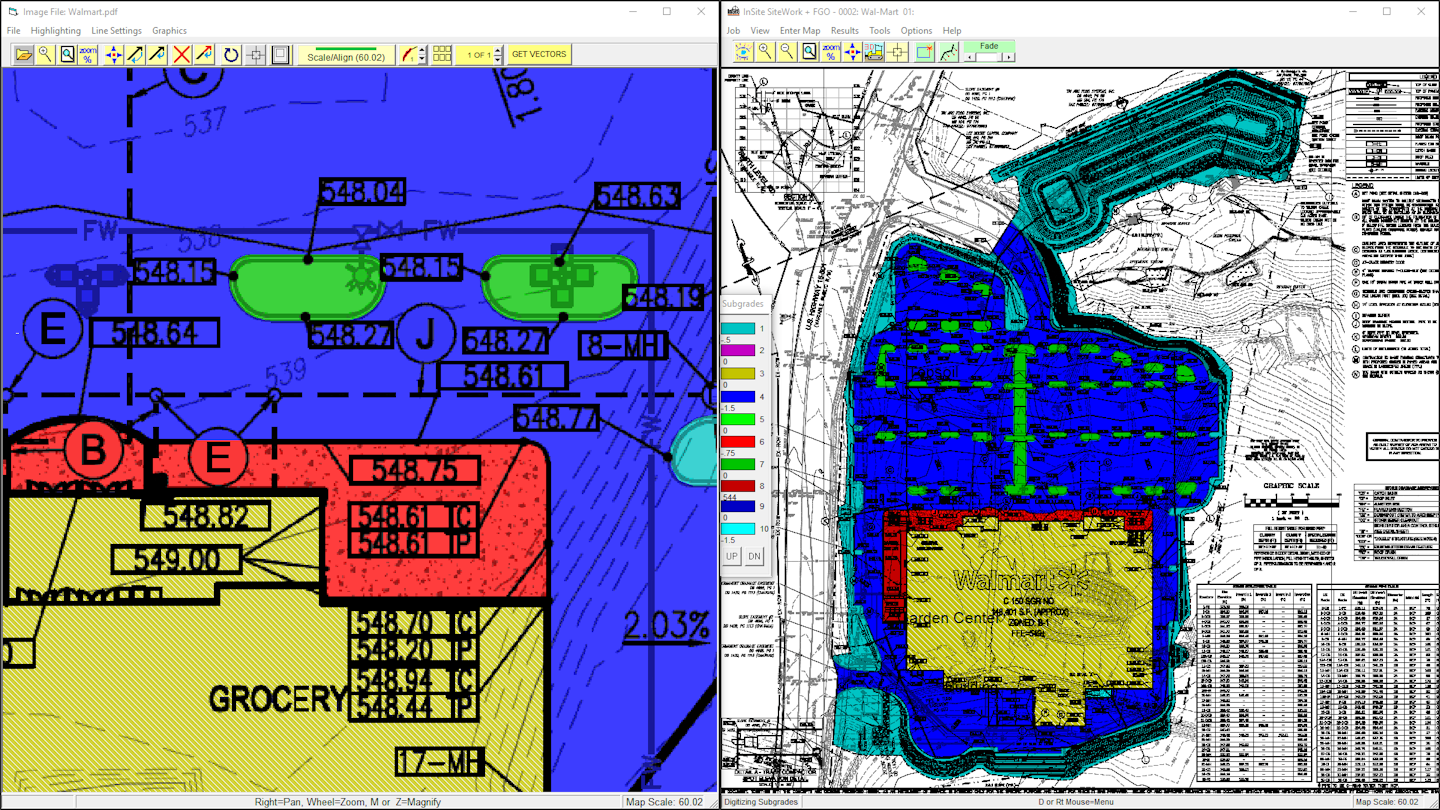Select subgrade 6 red color swatch
This screenshot has height=810, width=1440.
pos(738,441)
